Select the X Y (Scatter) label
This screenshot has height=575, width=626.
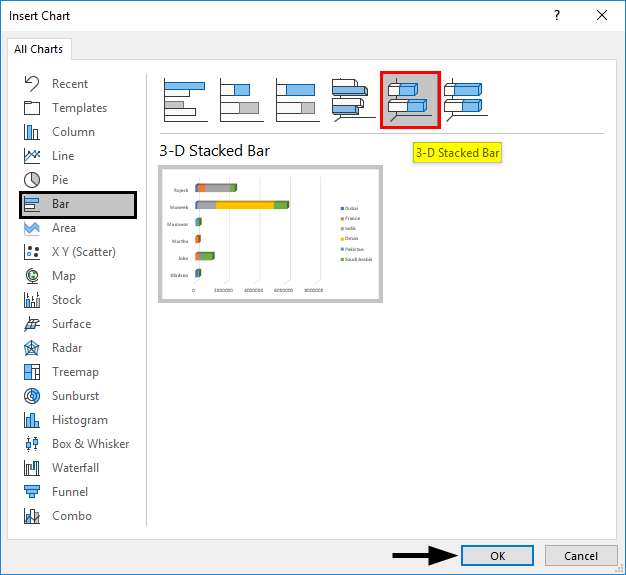click(x=84, y=252)
